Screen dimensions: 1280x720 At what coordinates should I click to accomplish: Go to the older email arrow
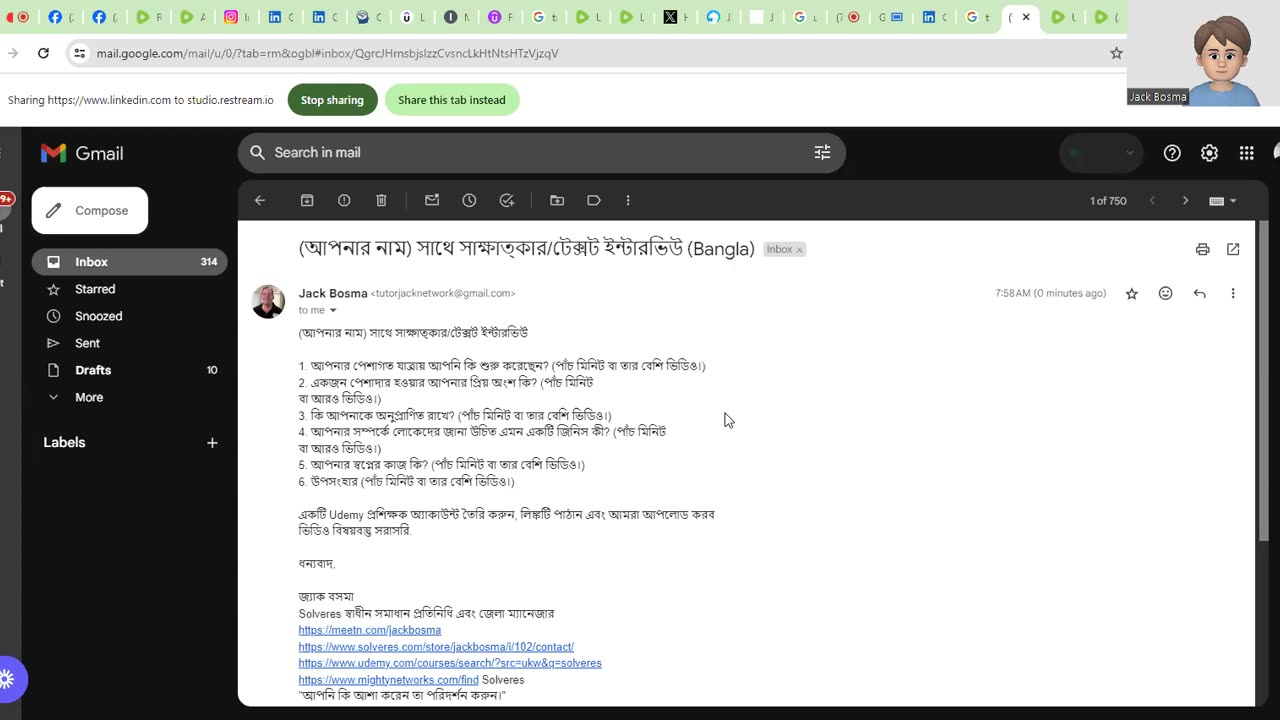pyautogui.click(x=1186, y=201)
